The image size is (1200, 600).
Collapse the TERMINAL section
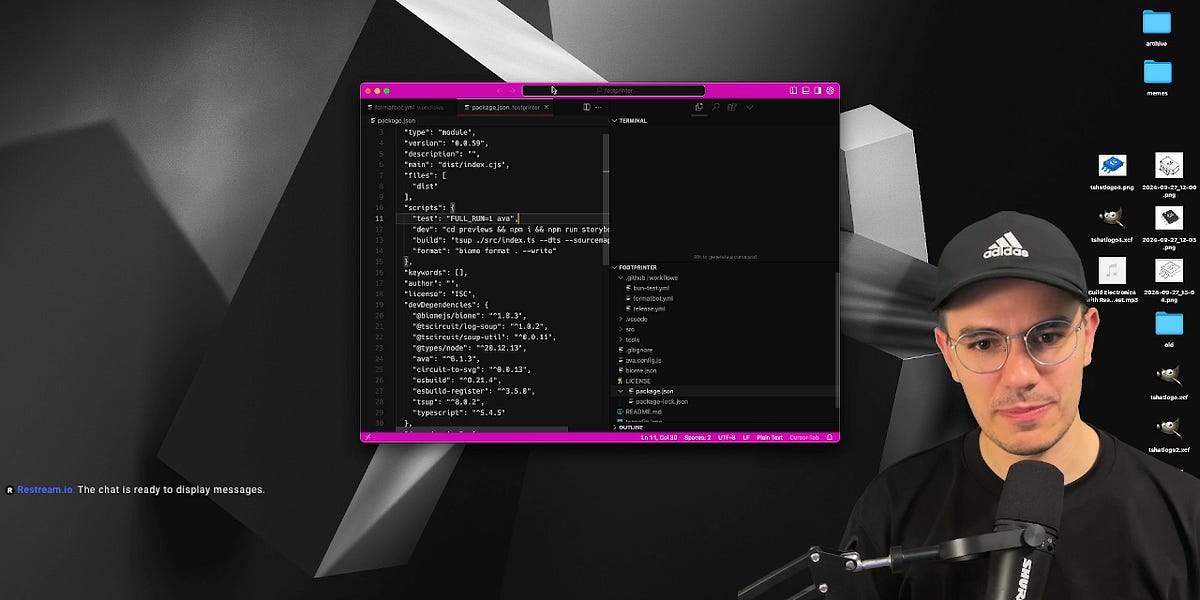[x=632, y=120]
